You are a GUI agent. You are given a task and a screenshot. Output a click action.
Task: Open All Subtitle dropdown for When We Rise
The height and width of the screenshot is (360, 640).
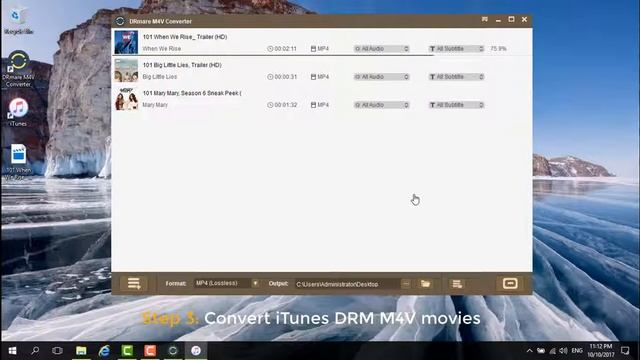(x=456, y=49)
